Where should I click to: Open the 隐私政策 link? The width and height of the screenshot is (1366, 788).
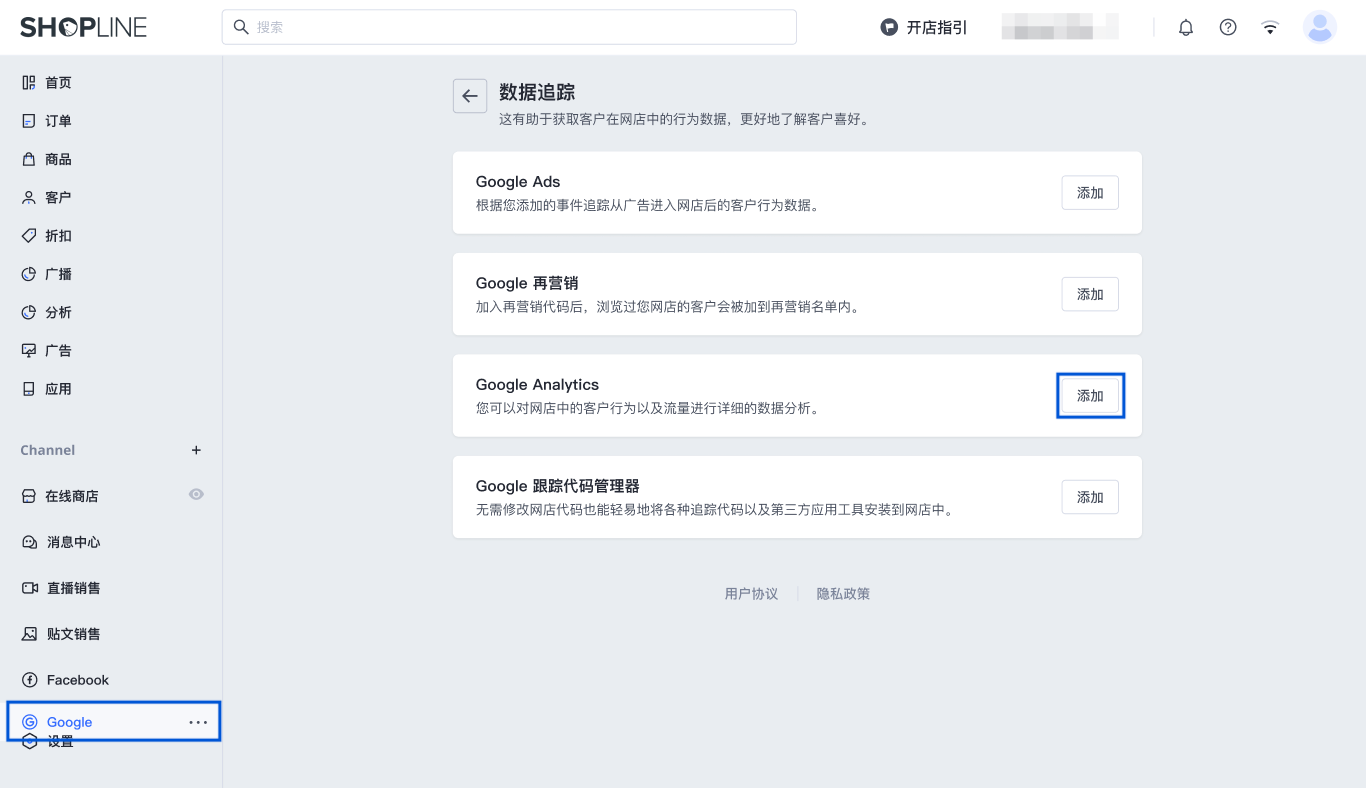coord(843,594)
